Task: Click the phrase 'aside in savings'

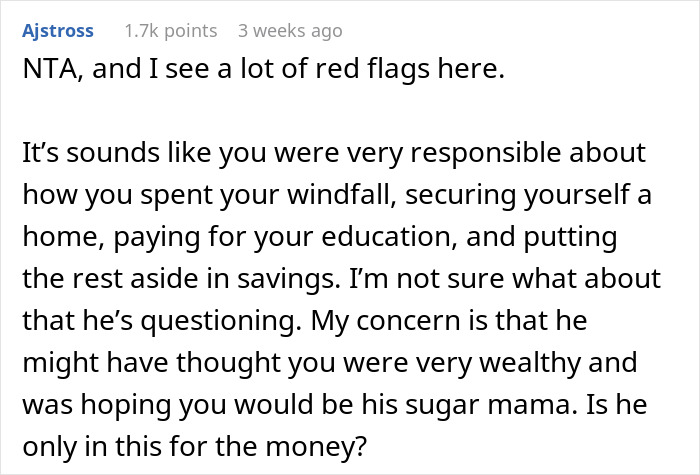Action: (235, 273)
